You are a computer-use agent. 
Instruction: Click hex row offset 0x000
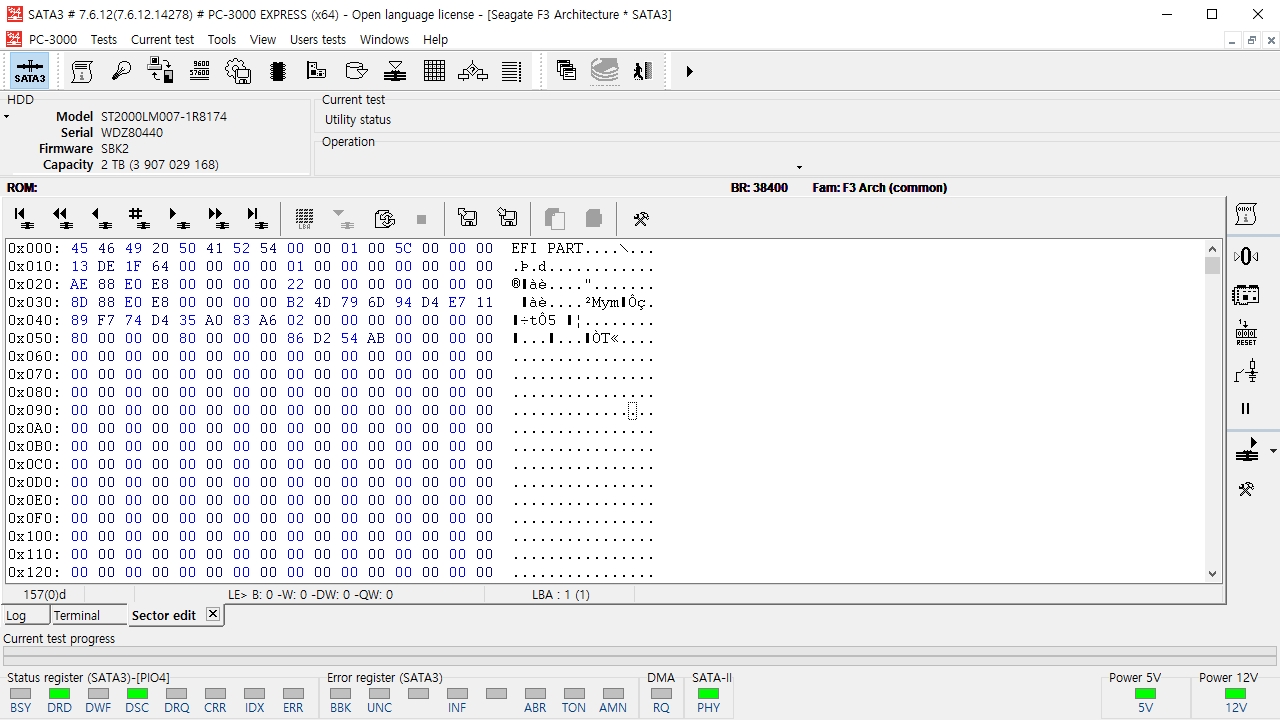tap(34, 248)
